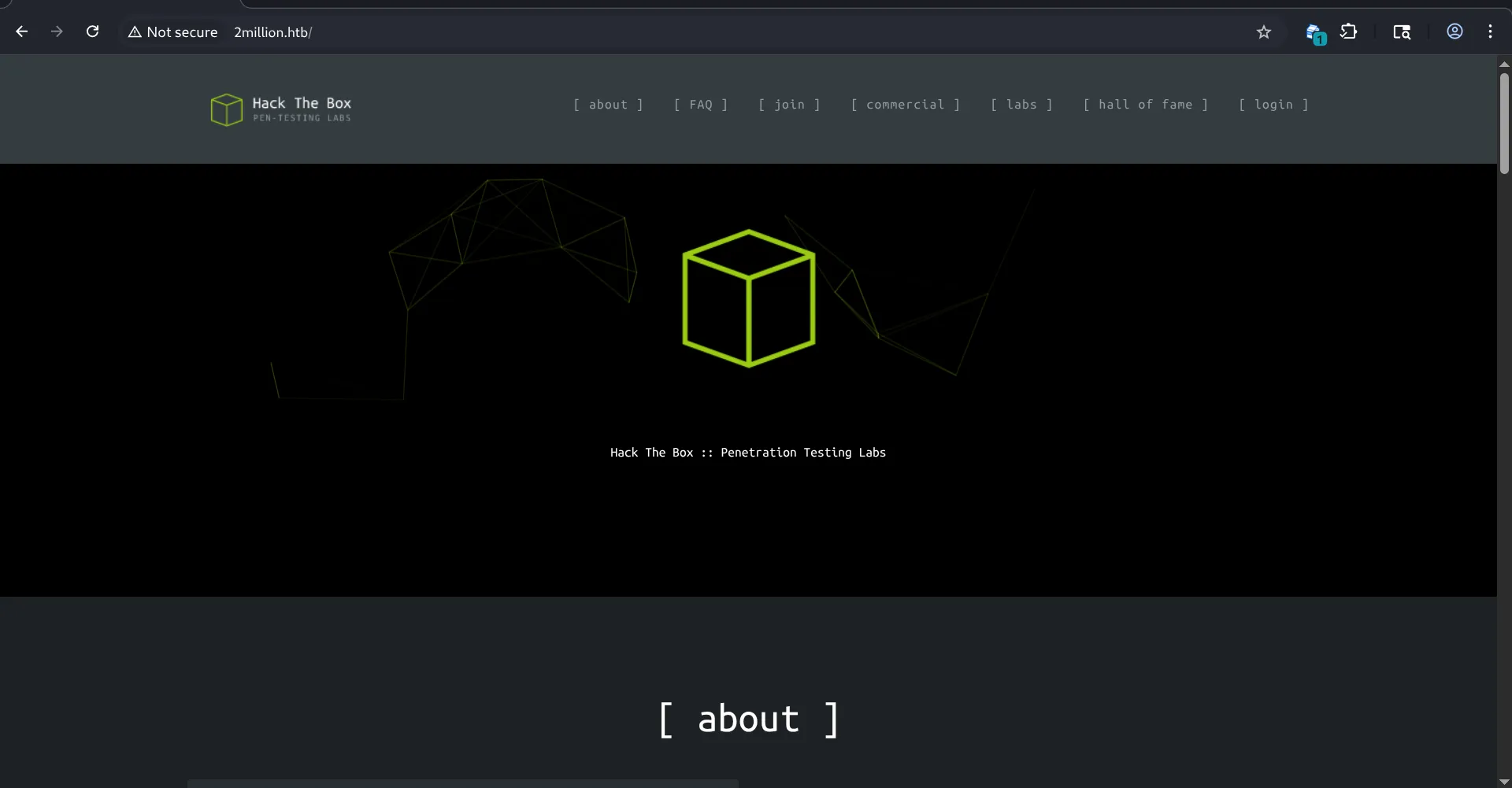This screenshot has height=788, width=1512.
Task: Reload the 2million.htb page
Action: [x=92, y=31]
